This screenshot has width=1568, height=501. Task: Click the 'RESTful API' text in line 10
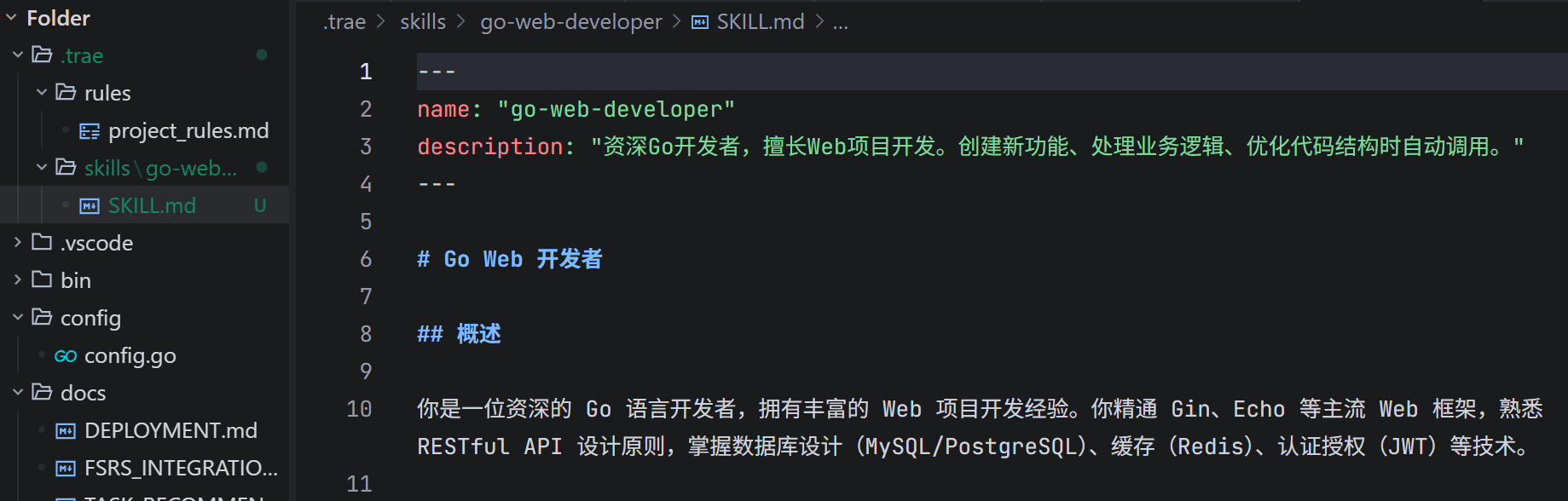point(489,446)
